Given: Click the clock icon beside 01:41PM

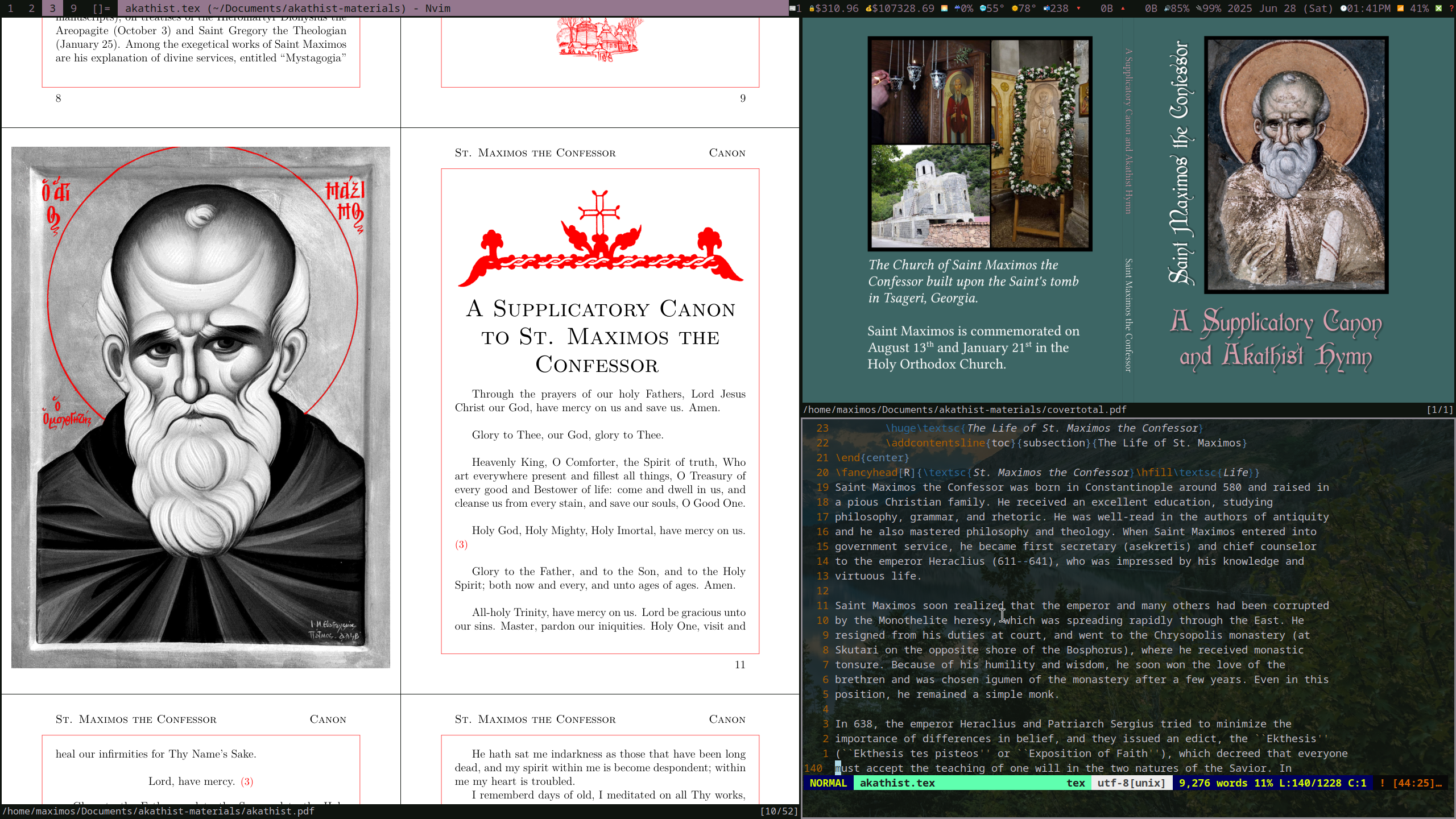Looking at the screenshot, I should point(1344,8).
